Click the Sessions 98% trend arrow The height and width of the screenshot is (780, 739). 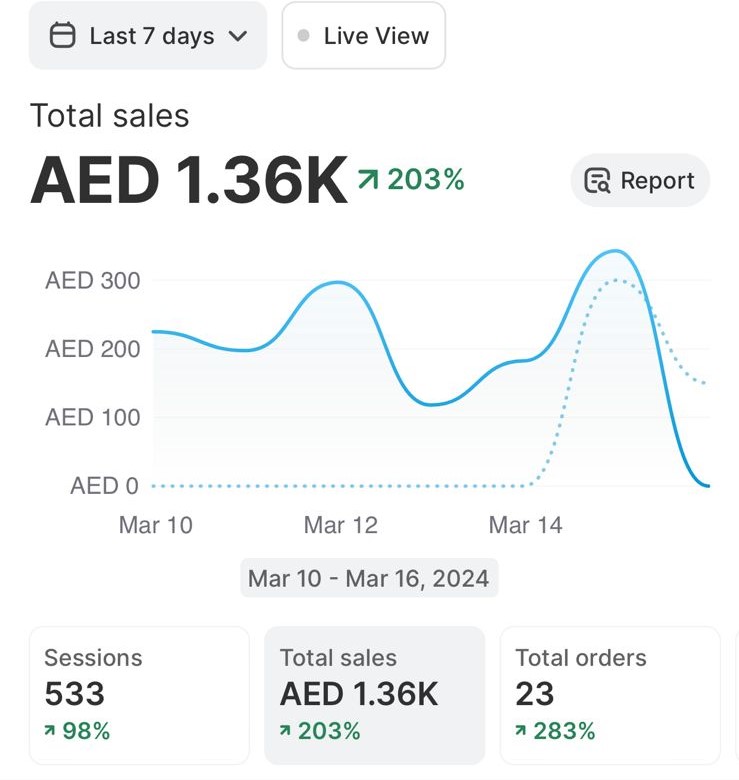pos(50,732)
